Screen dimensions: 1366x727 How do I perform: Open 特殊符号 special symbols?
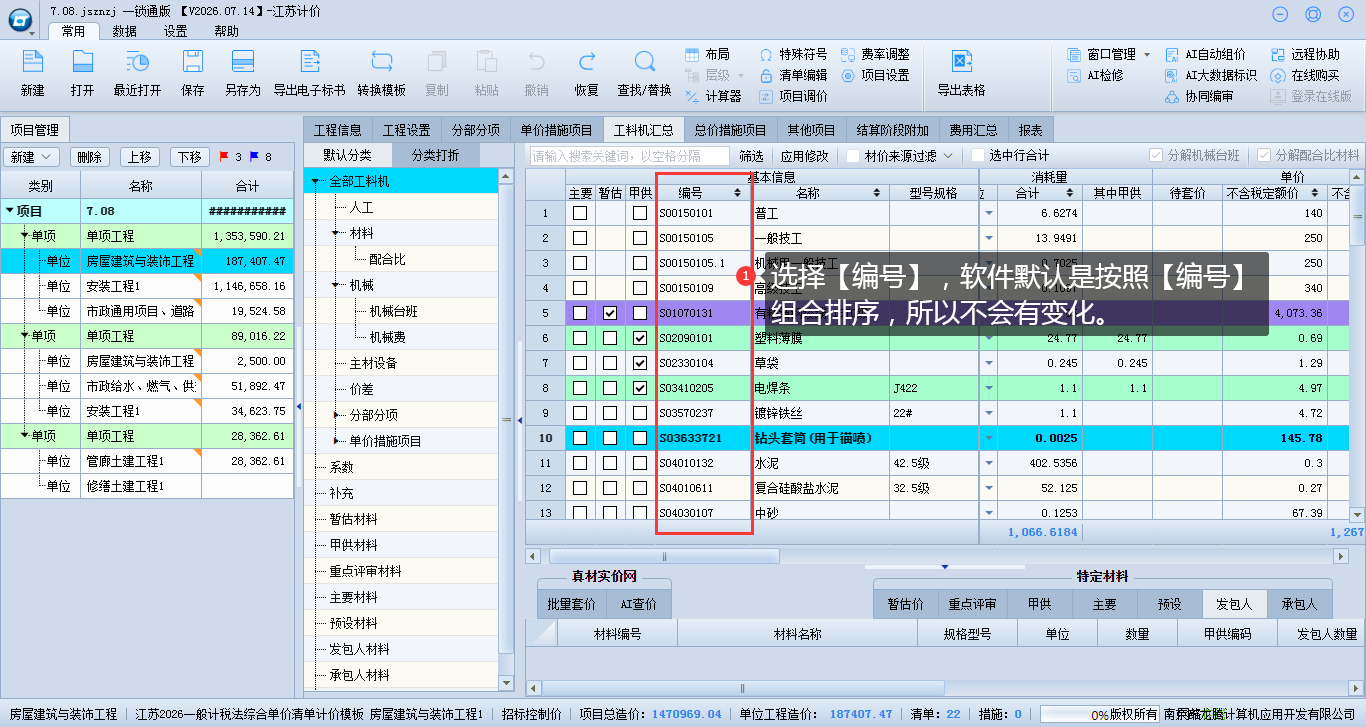click(793, 54)
